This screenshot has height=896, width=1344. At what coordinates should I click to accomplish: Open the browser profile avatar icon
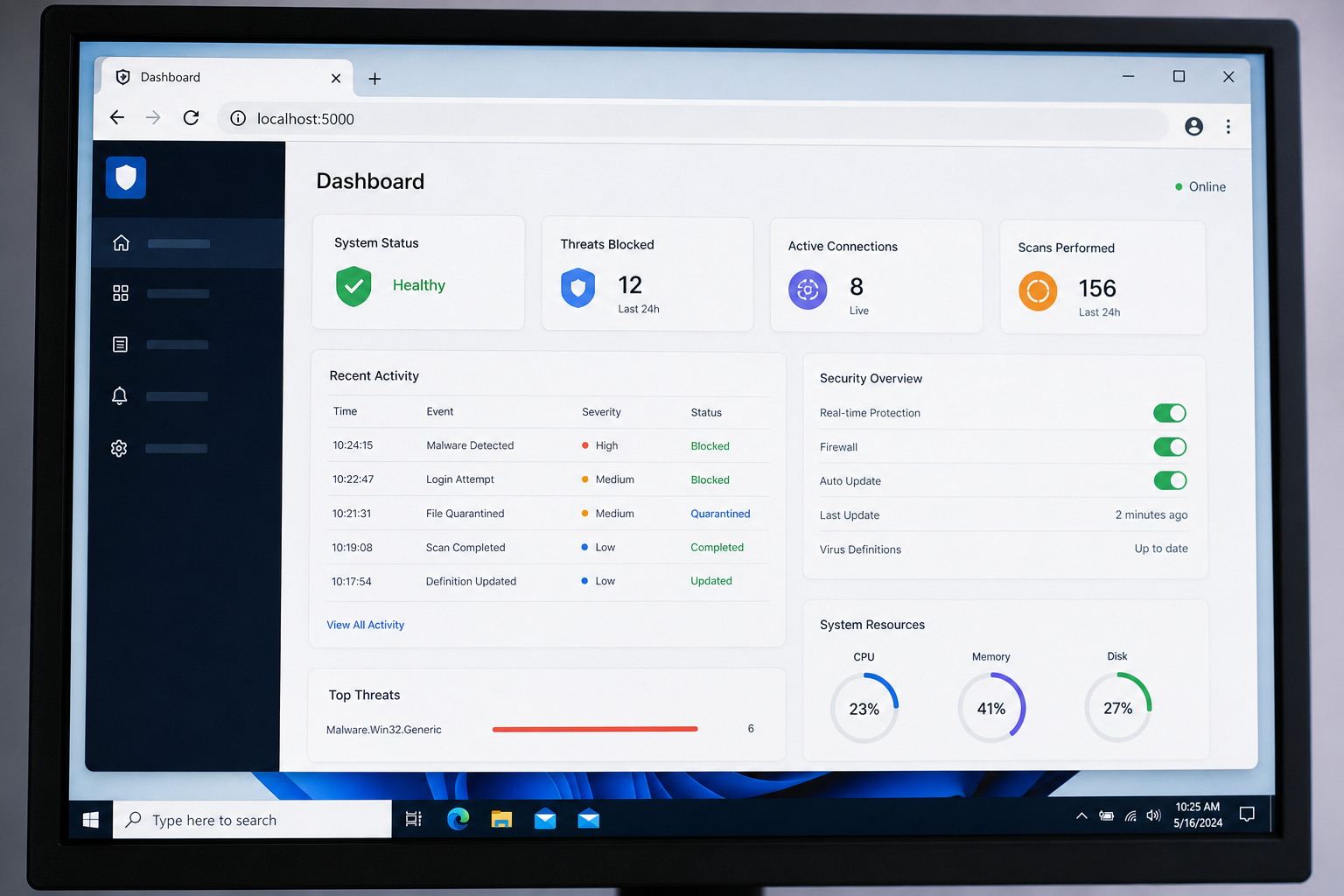click(1193, 126)
